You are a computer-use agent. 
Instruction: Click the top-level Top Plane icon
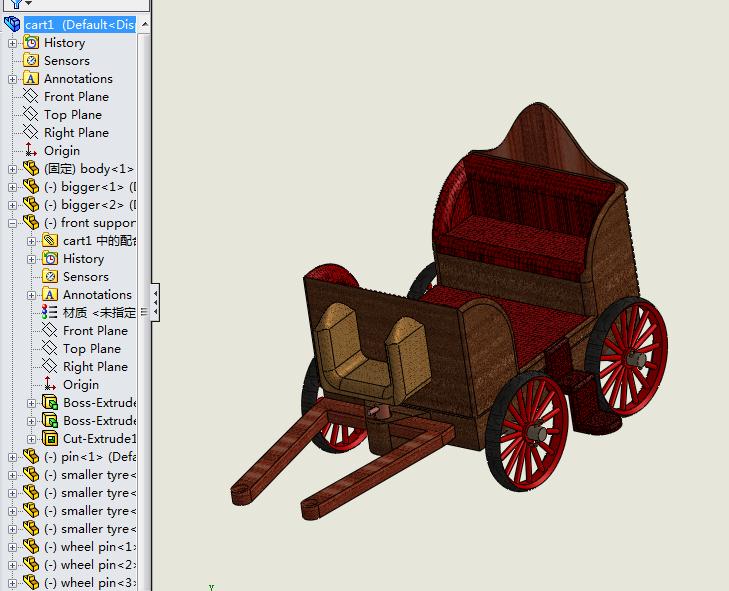[31, 115]
